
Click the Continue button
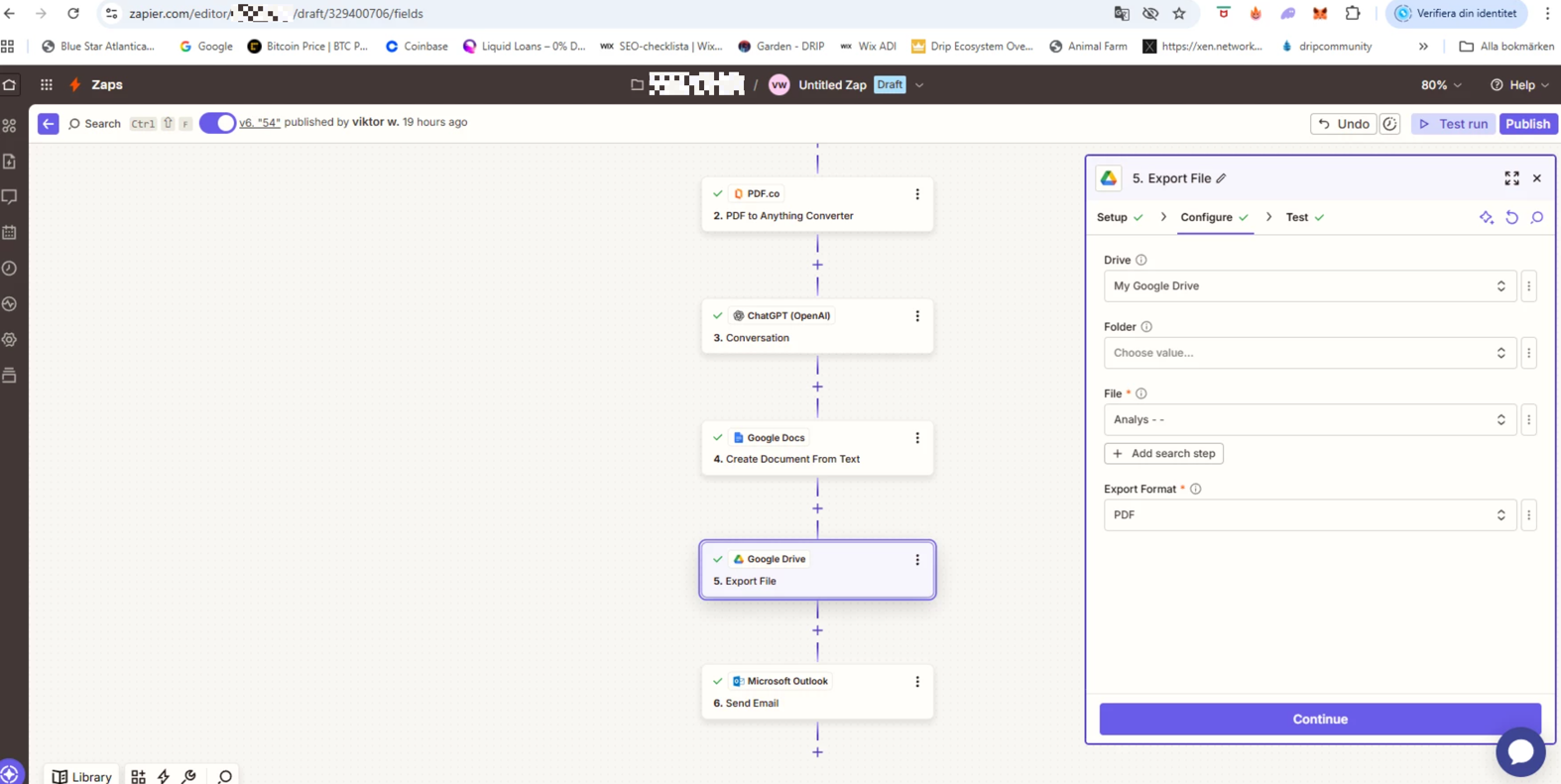1319,720
